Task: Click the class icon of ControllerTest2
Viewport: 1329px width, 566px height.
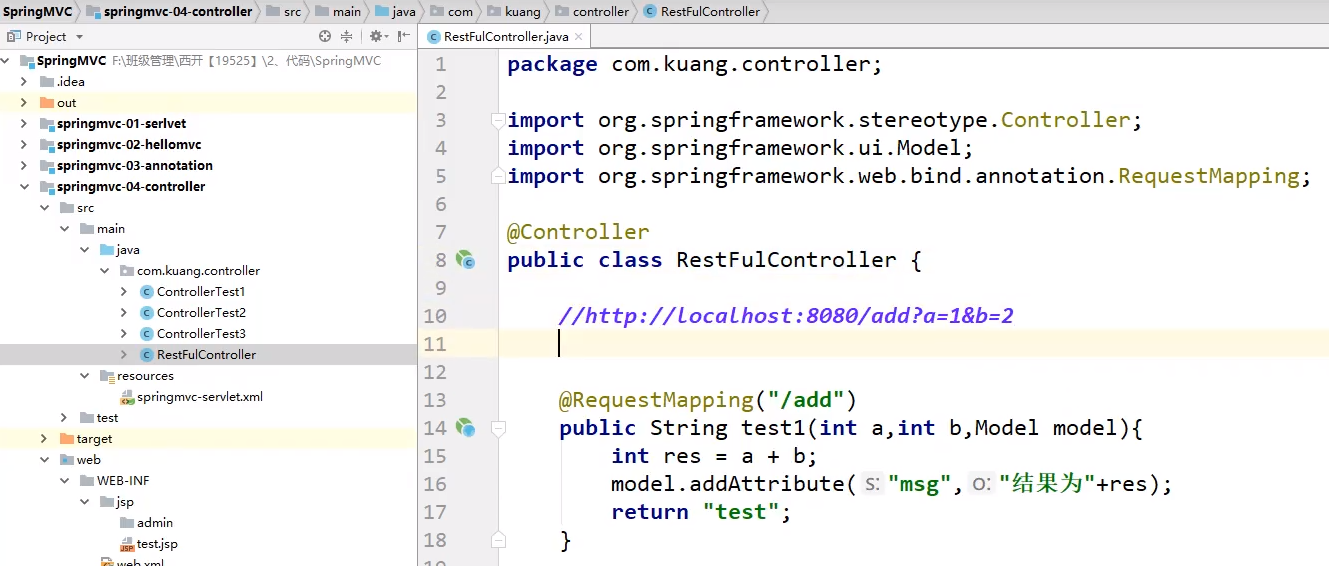Action: (147, 313)
